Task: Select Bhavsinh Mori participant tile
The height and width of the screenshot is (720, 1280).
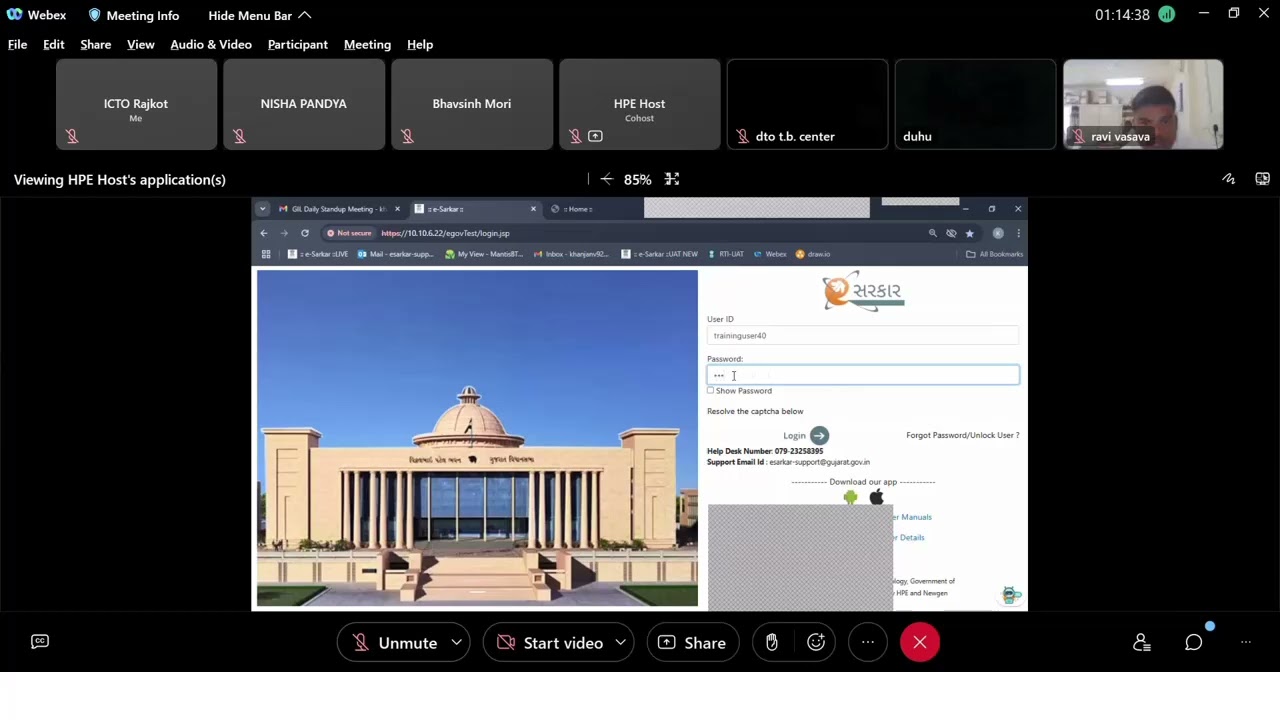Action: (472, 105)
